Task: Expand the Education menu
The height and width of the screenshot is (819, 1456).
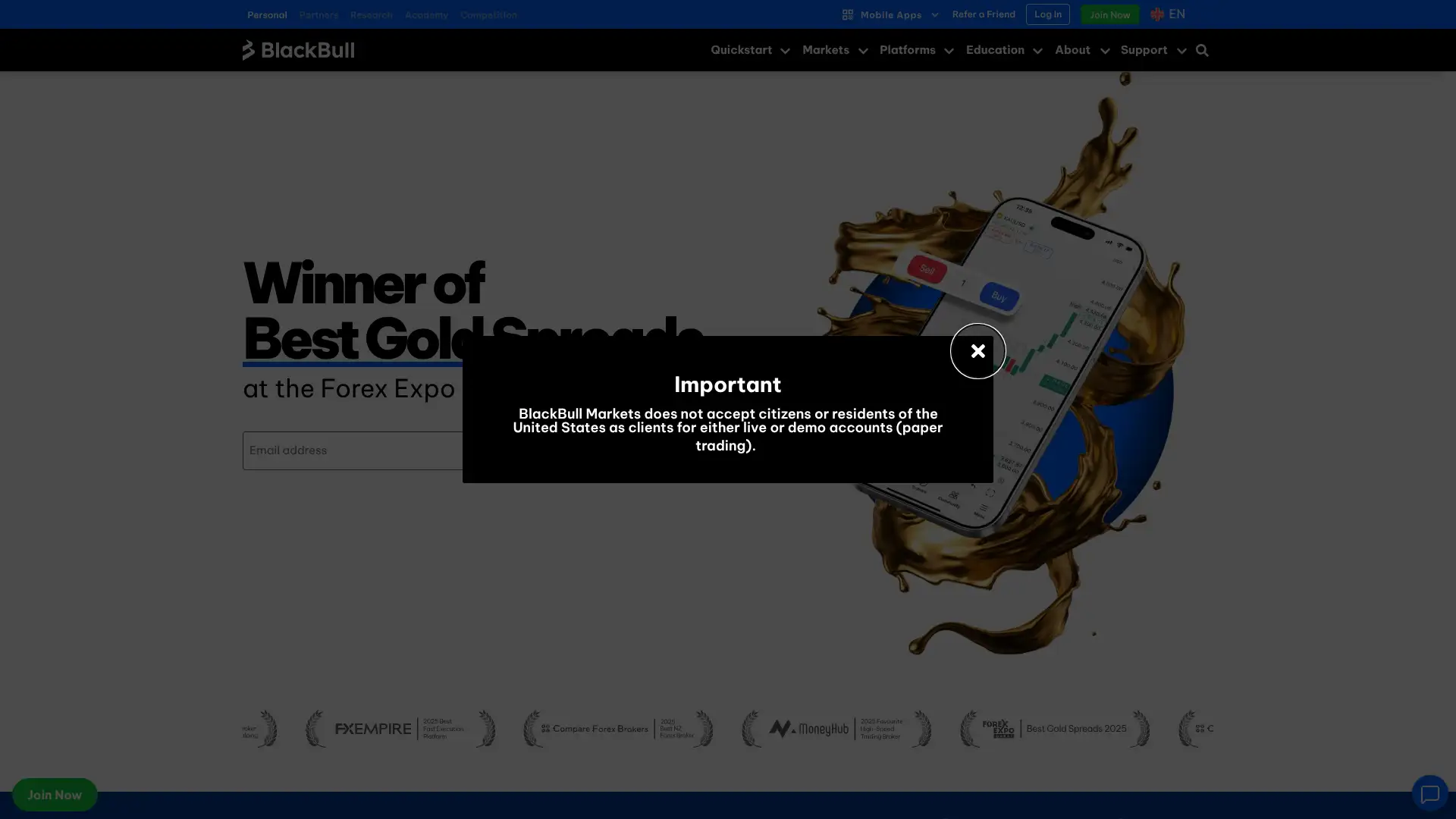Action: 1003,50
